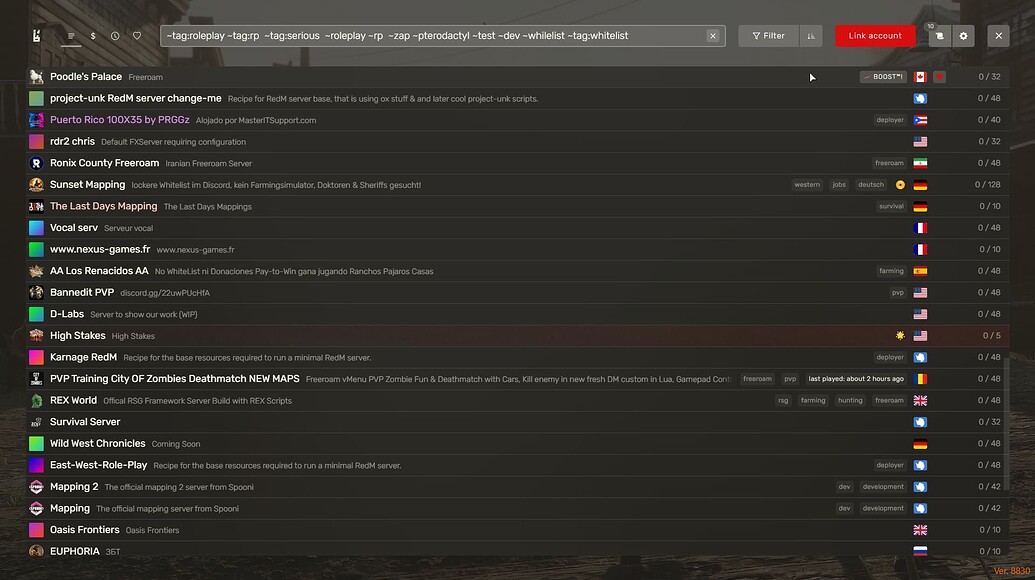Click the western tag on Sunset Mapping
Image resolution: width=1035 pixels, height=580 pixels.
[807, 185]
